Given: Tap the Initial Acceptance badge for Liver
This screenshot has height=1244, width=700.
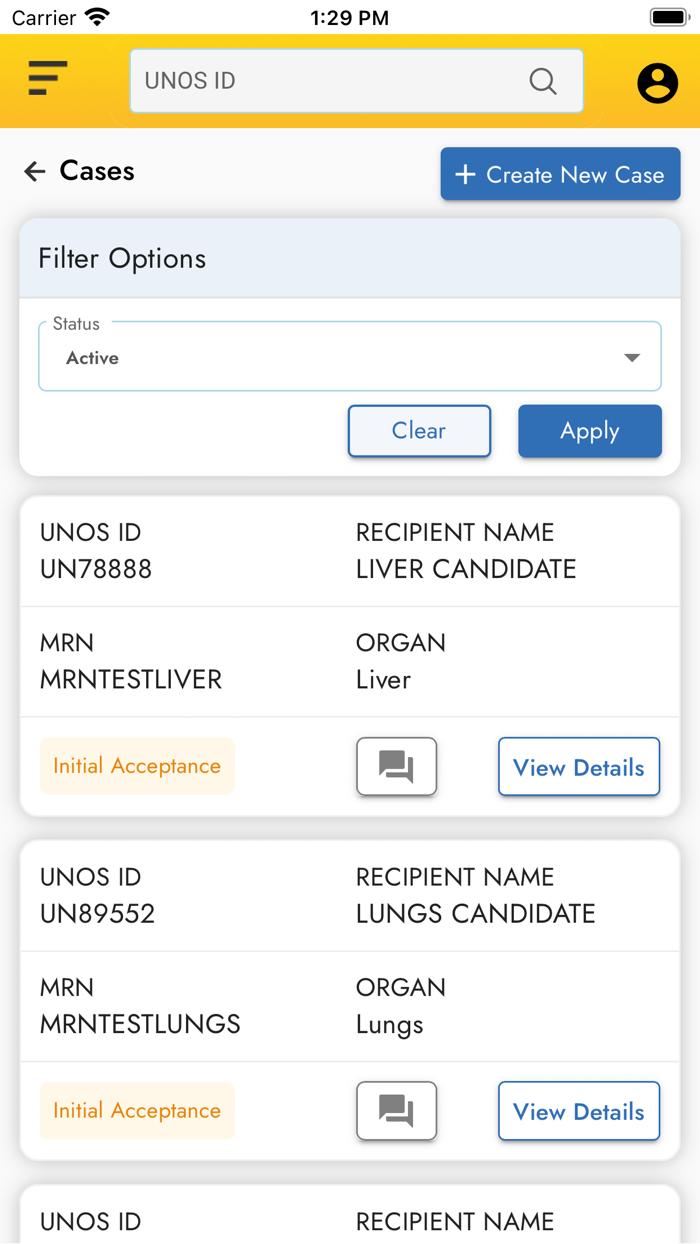Looking at the screenshot, I should click(x=137, y=767).
